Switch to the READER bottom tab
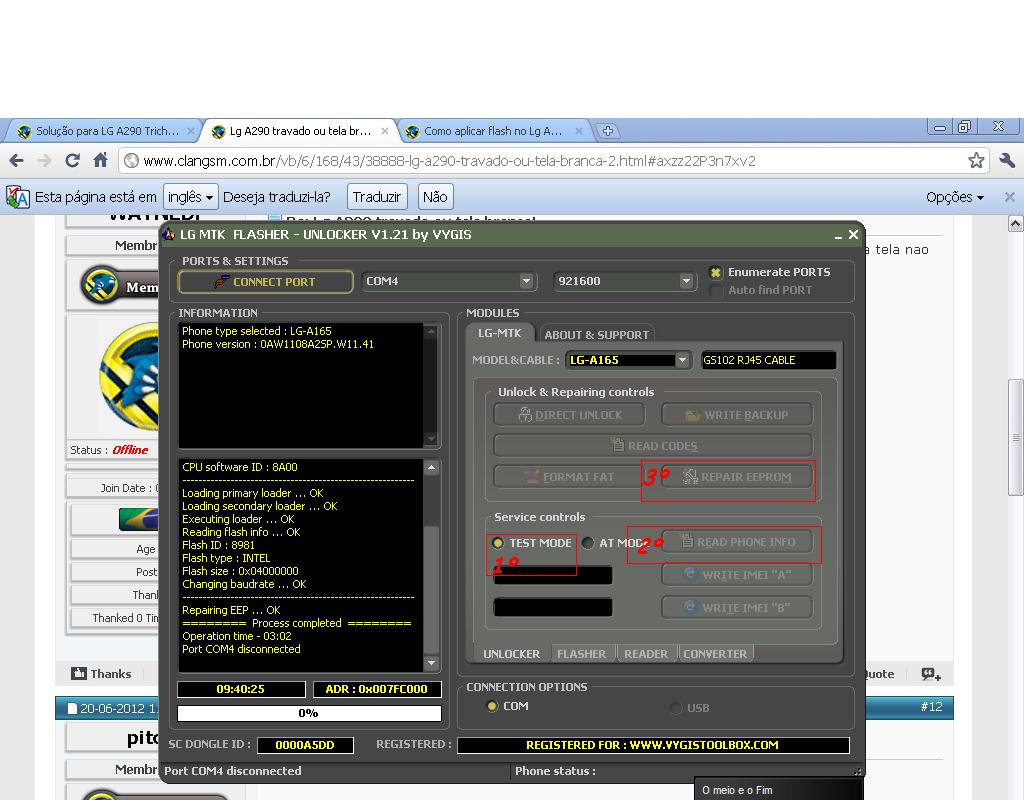The height and width of the screenshot is (800, 1024). point(646,654)
